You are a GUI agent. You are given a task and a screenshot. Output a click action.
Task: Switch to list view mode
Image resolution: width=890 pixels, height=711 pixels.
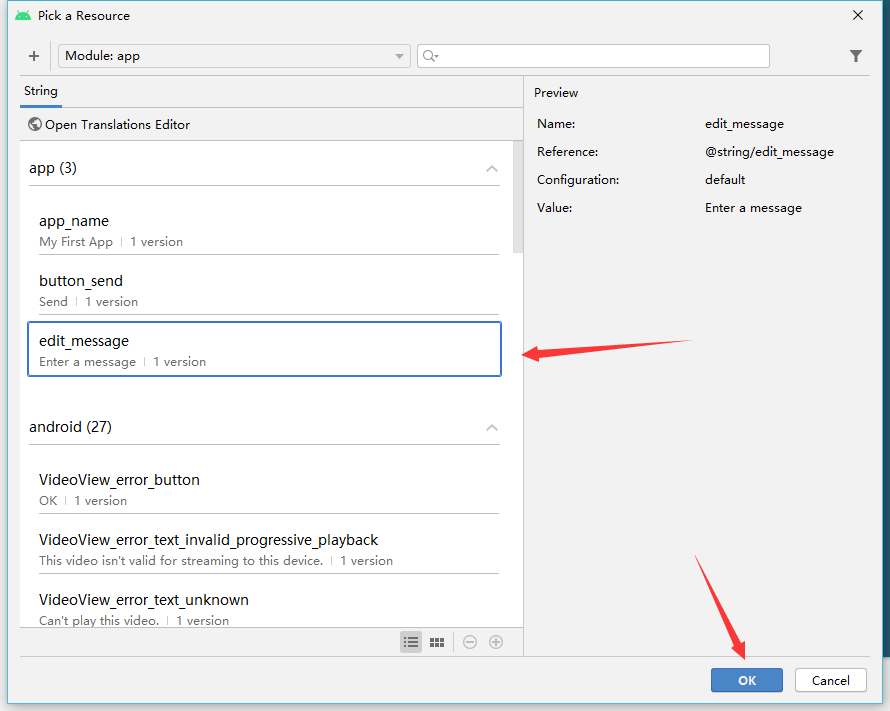click(x=411, y=642)
